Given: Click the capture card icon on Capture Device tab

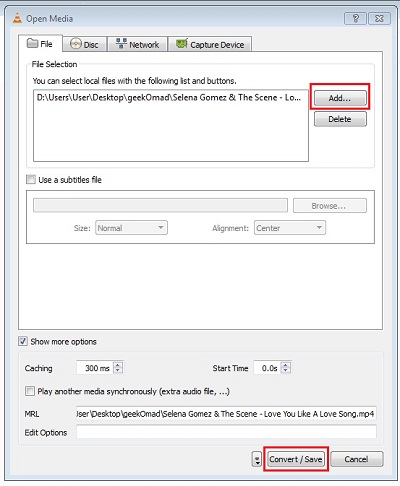Looking at the screenshot, I should (182, 44).
